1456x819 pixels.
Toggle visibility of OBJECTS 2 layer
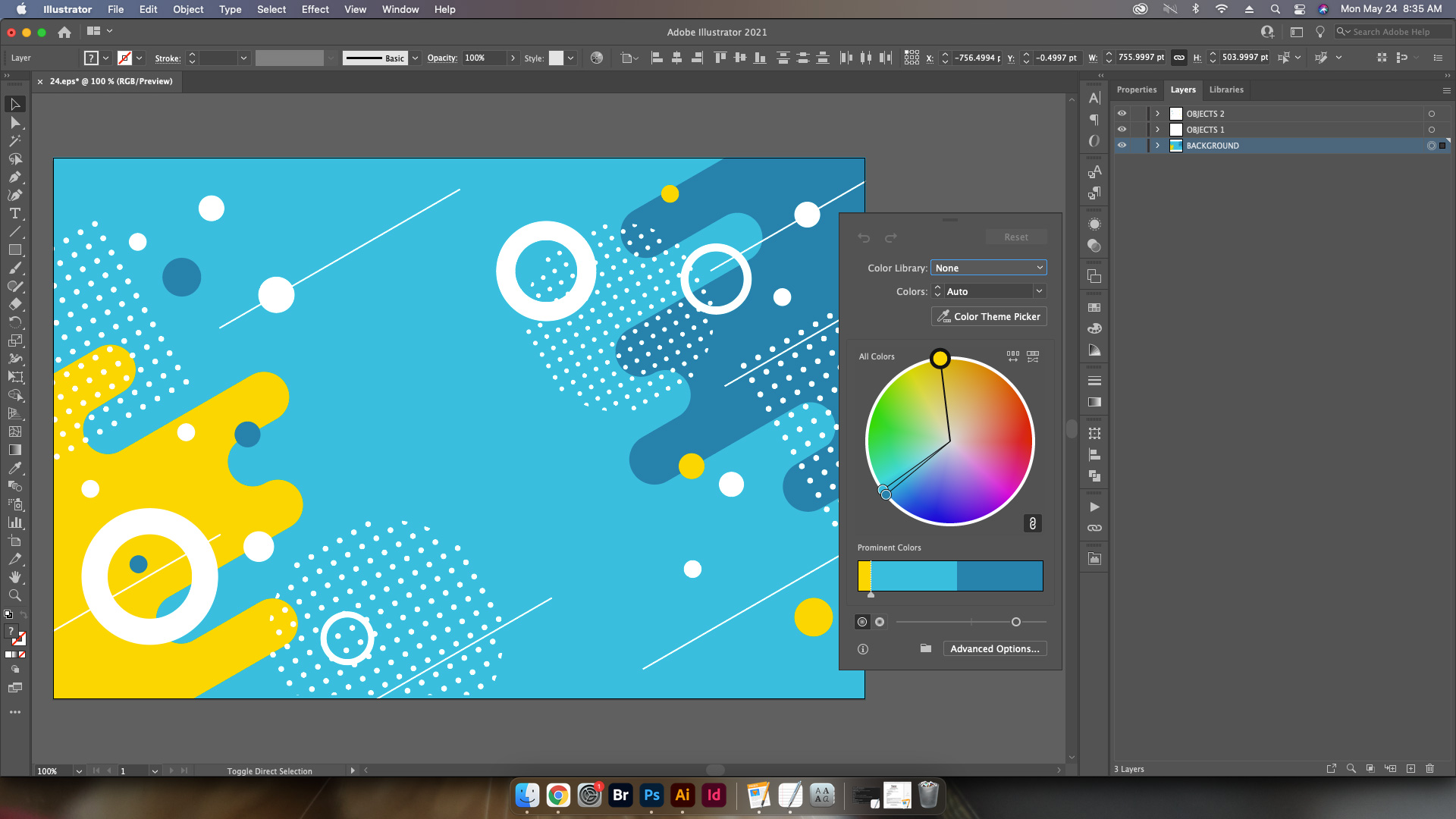(1122, 113)
